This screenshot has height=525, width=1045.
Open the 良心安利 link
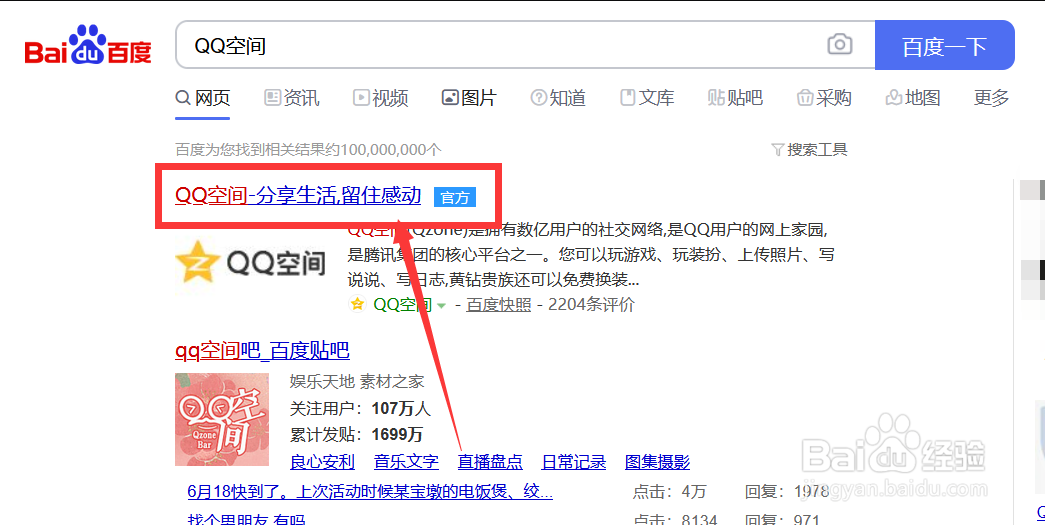pos(323,462)
